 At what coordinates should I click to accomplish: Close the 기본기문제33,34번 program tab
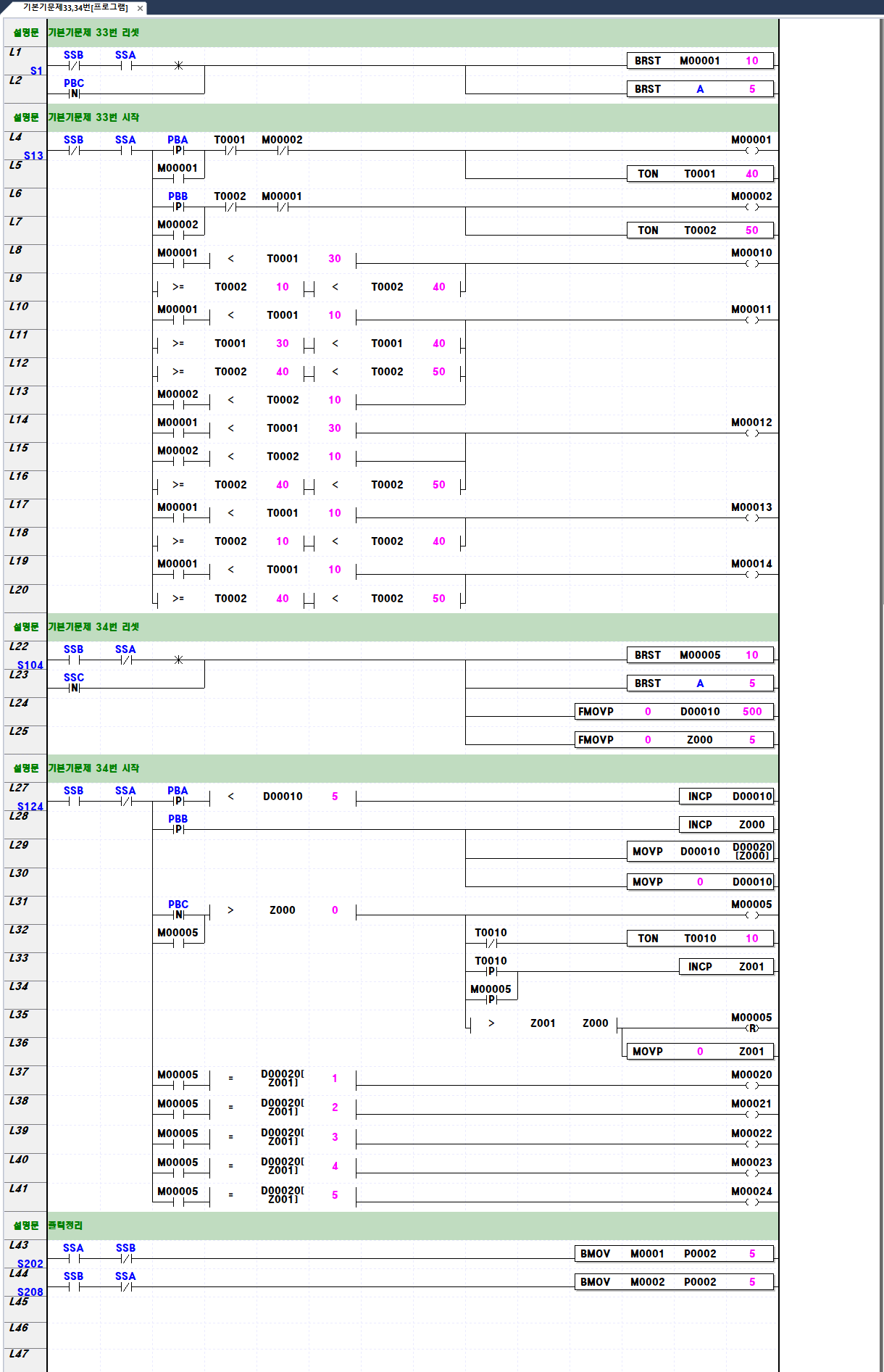140,9
